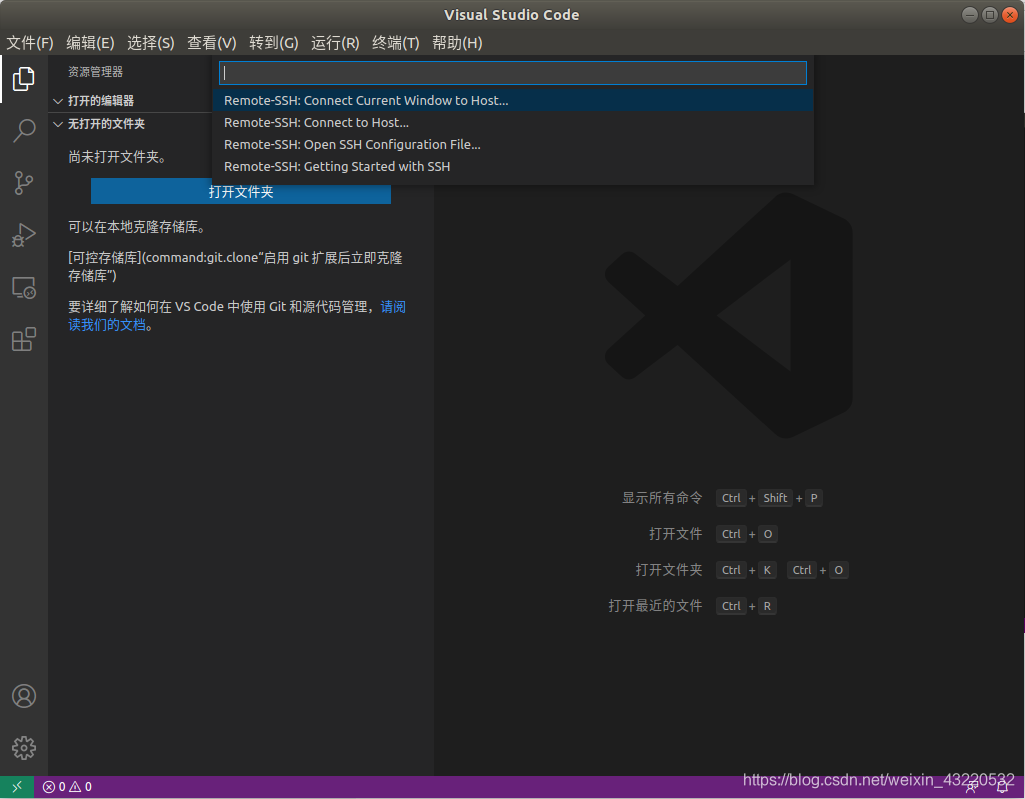Open the 帮助(H) menu

click(457, 43)
